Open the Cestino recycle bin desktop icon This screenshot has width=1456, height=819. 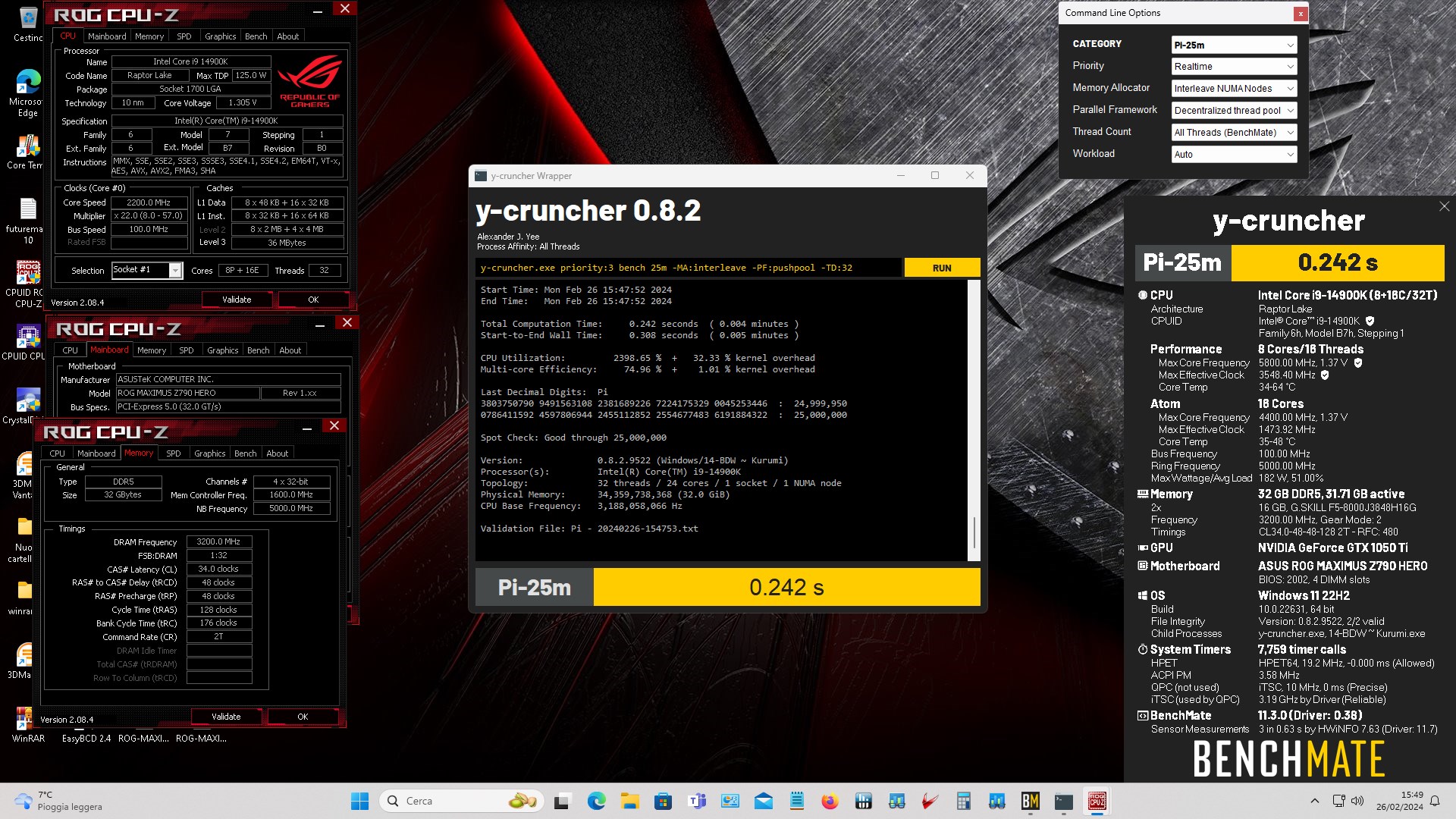(28, 24)
